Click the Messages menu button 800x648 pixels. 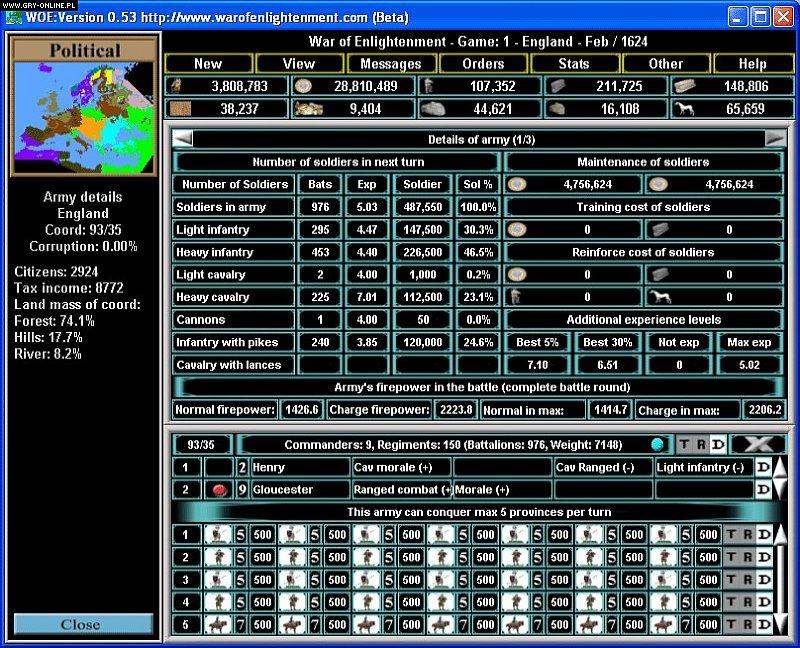(391, 63)
